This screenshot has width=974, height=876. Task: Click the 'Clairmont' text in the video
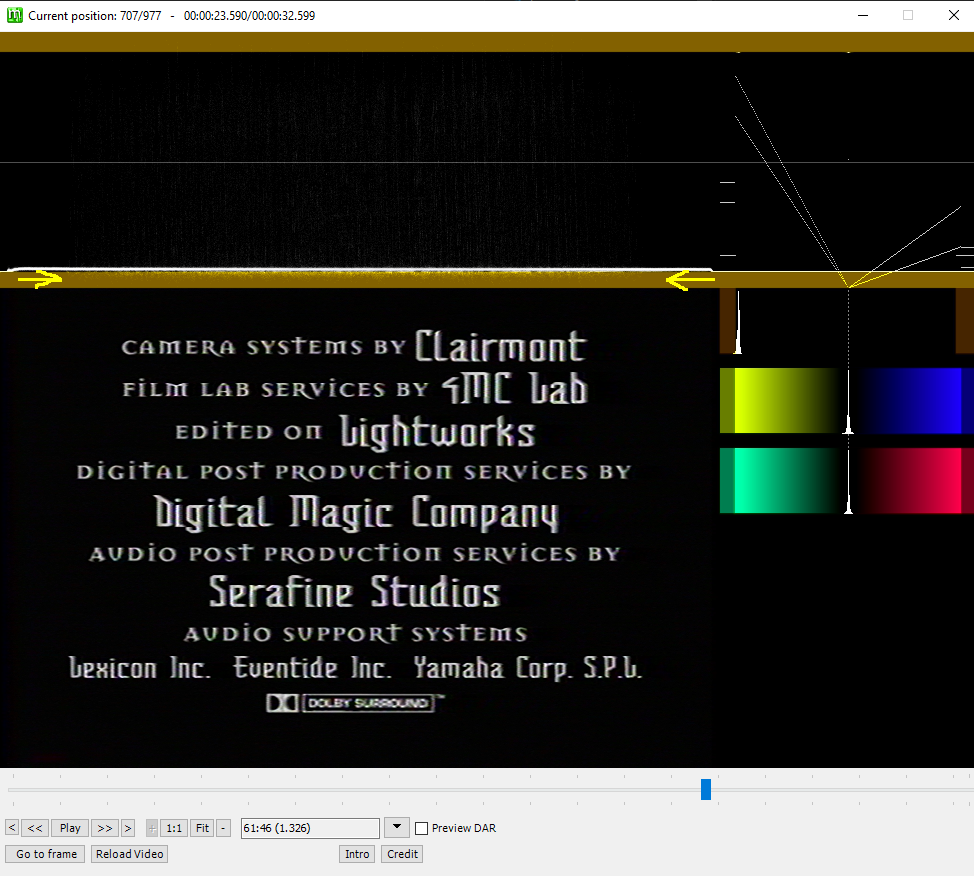coord(501,347)
